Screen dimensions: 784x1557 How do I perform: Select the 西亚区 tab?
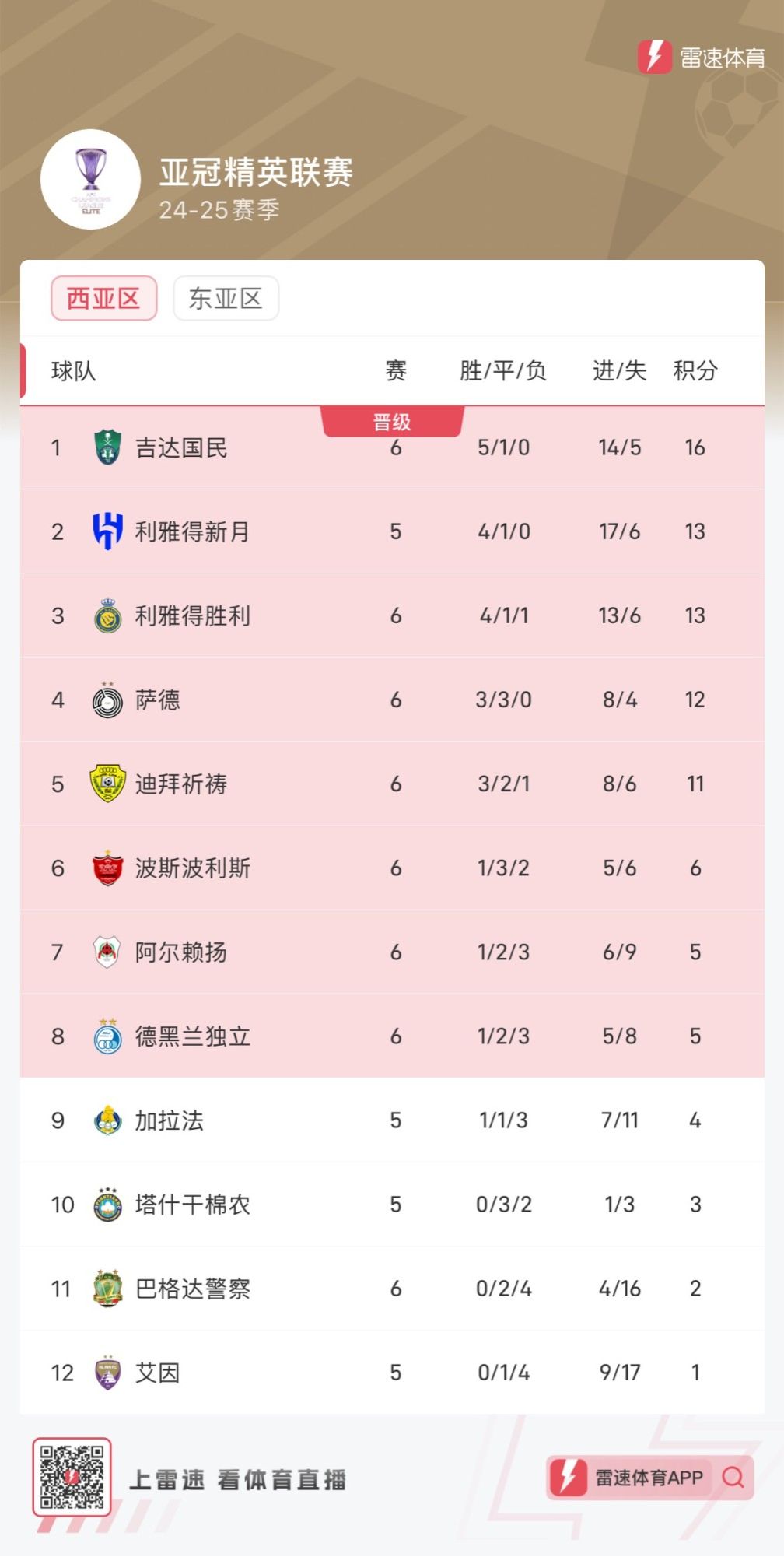(104, 298)
